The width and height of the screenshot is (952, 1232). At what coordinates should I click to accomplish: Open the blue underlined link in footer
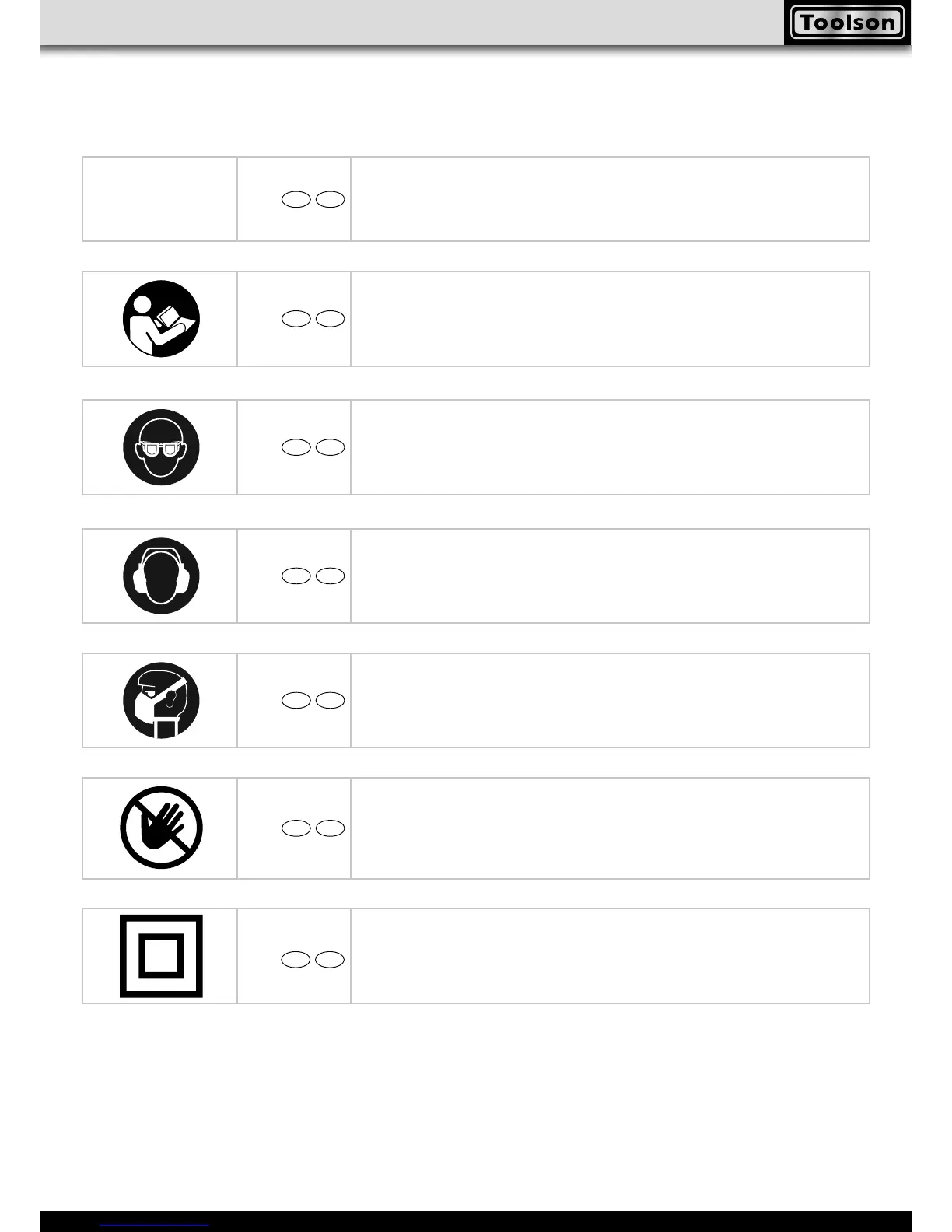tap(155, 1224)
